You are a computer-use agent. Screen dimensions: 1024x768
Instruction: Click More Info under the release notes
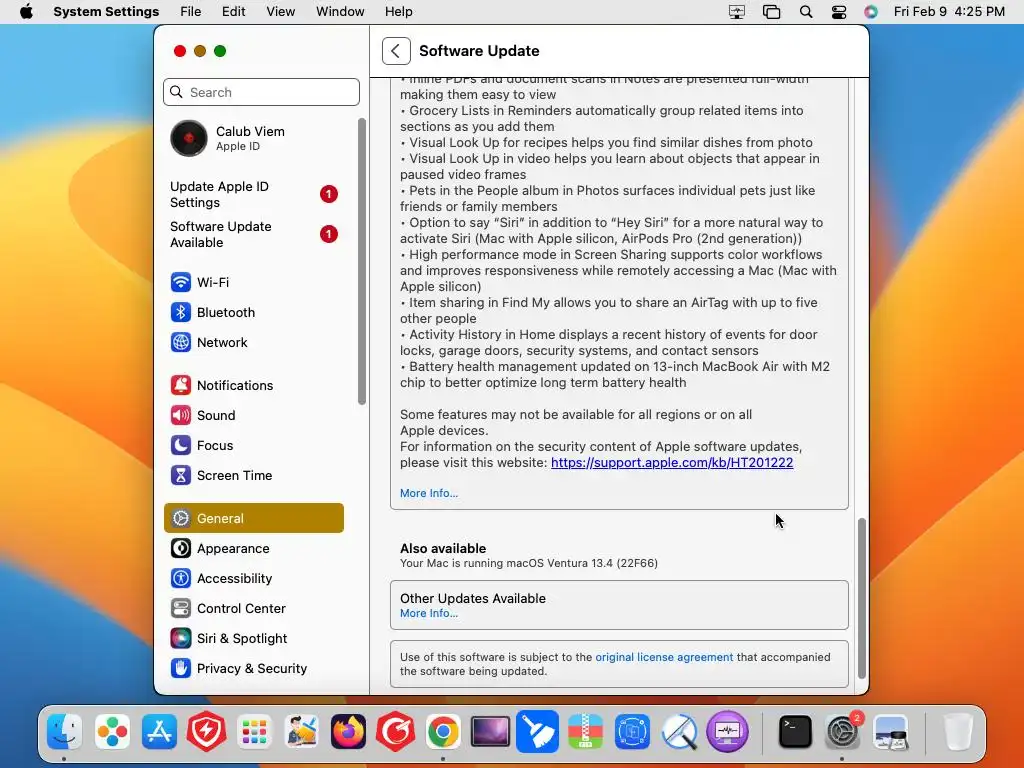click(429, 493)
